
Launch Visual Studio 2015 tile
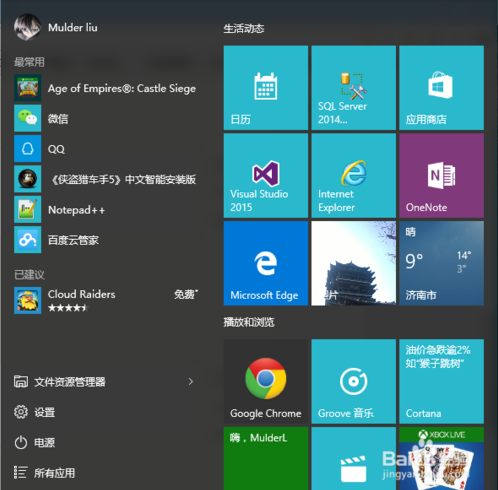266,176
